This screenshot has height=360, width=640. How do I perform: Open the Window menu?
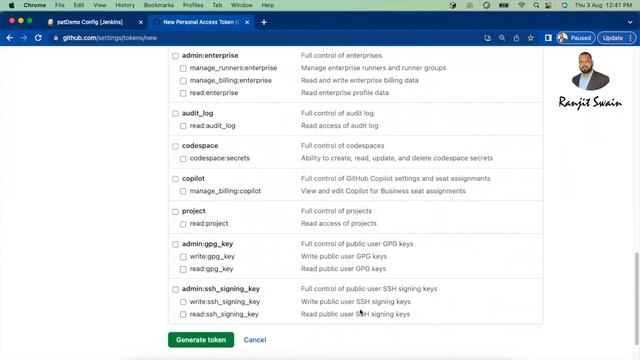(x=242, y=5)
